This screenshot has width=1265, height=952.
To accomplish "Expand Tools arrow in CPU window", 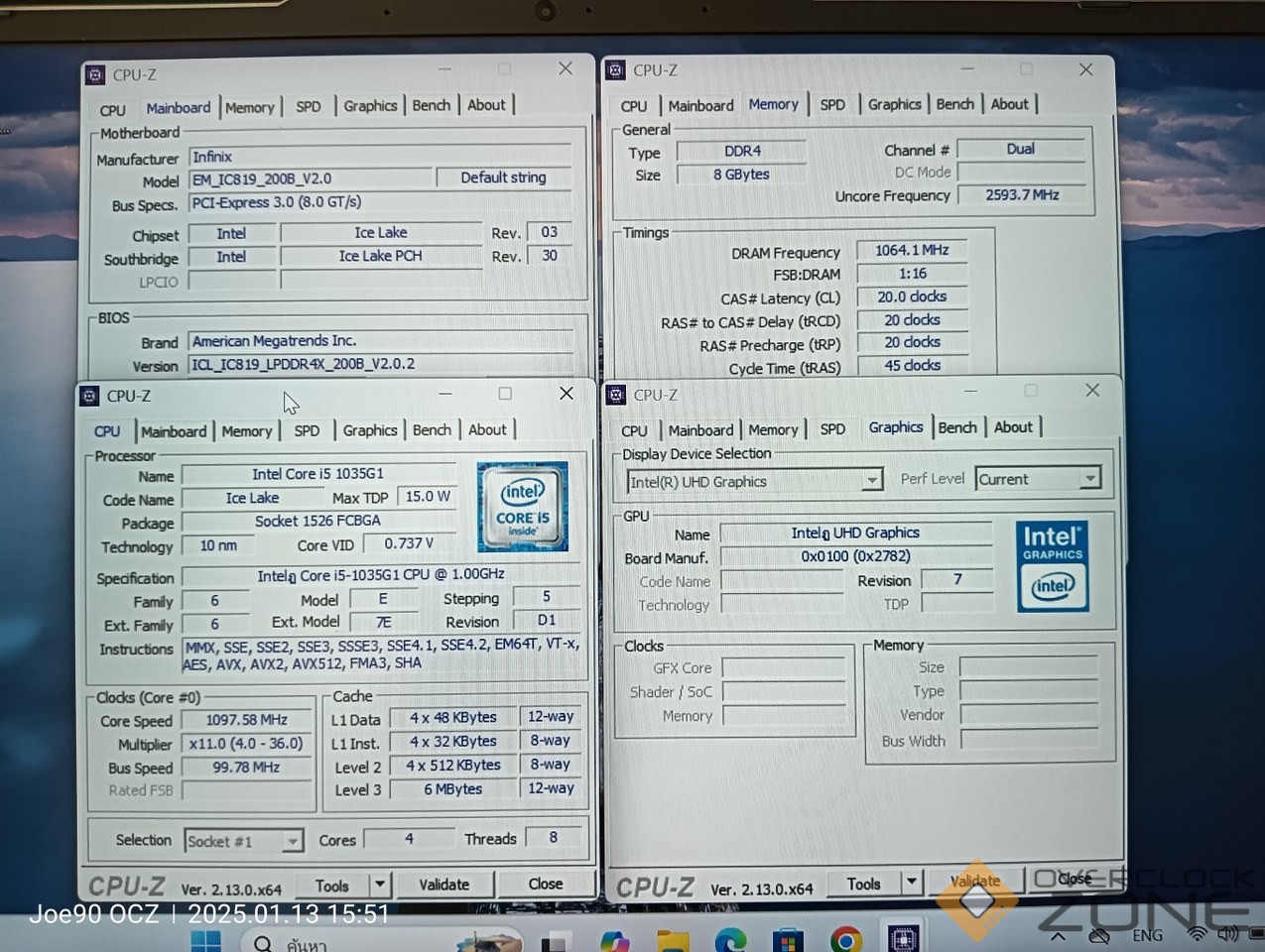I will [x=379, y=885].
